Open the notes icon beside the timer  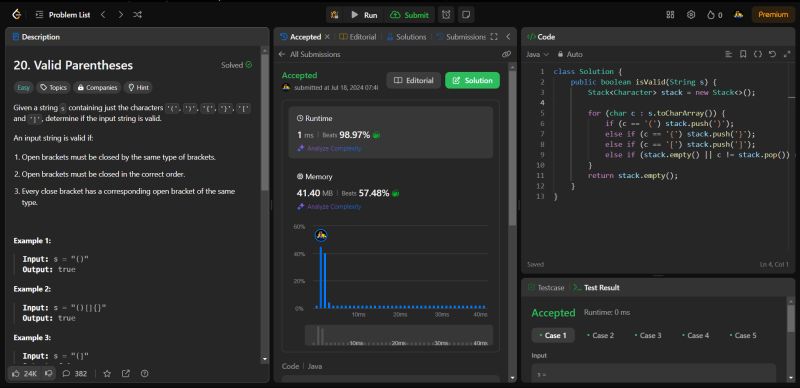465,15
